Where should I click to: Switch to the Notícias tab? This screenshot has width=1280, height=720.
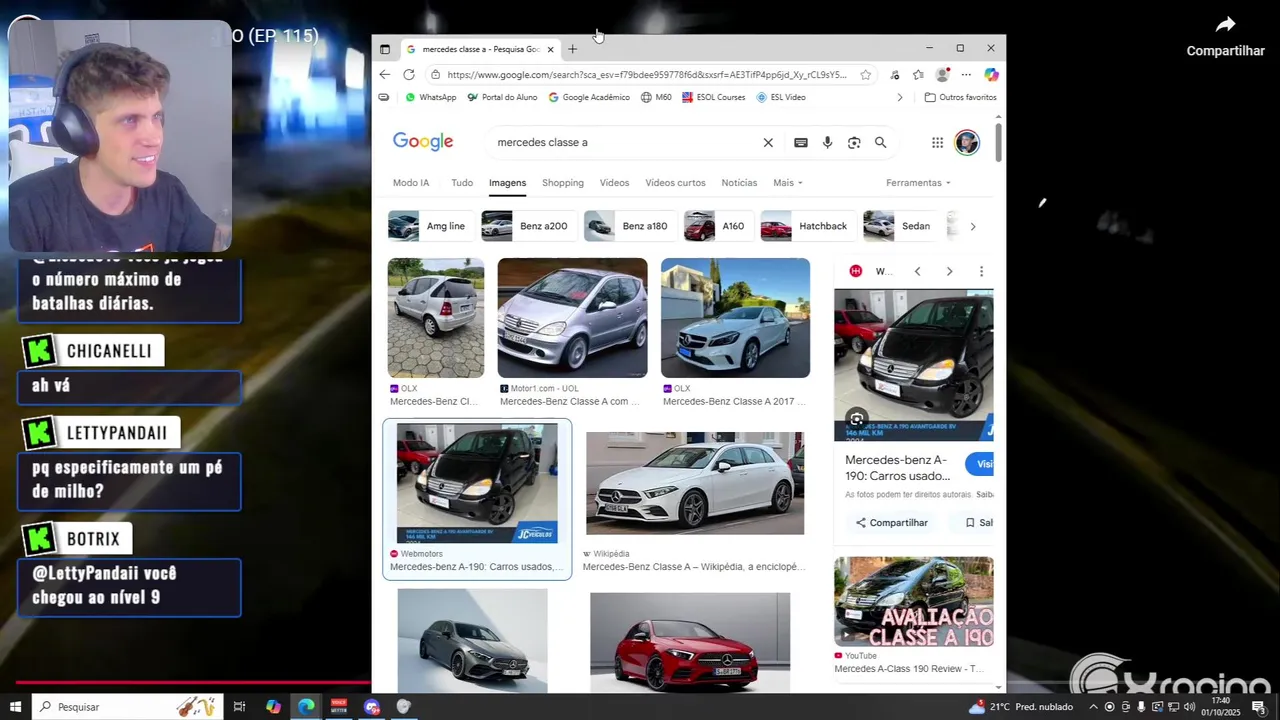click(x=739, y=183)
